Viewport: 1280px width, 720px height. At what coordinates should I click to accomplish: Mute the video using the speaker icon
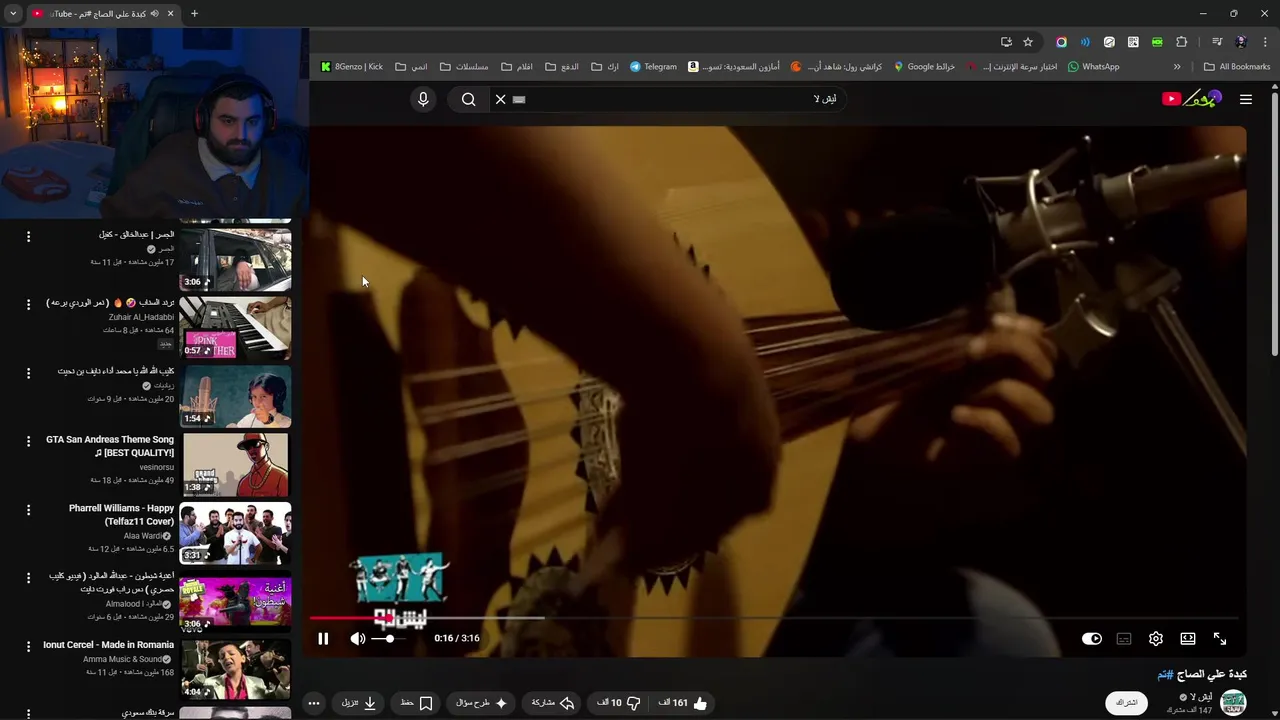pyautogui.click(x=357, y=639)
